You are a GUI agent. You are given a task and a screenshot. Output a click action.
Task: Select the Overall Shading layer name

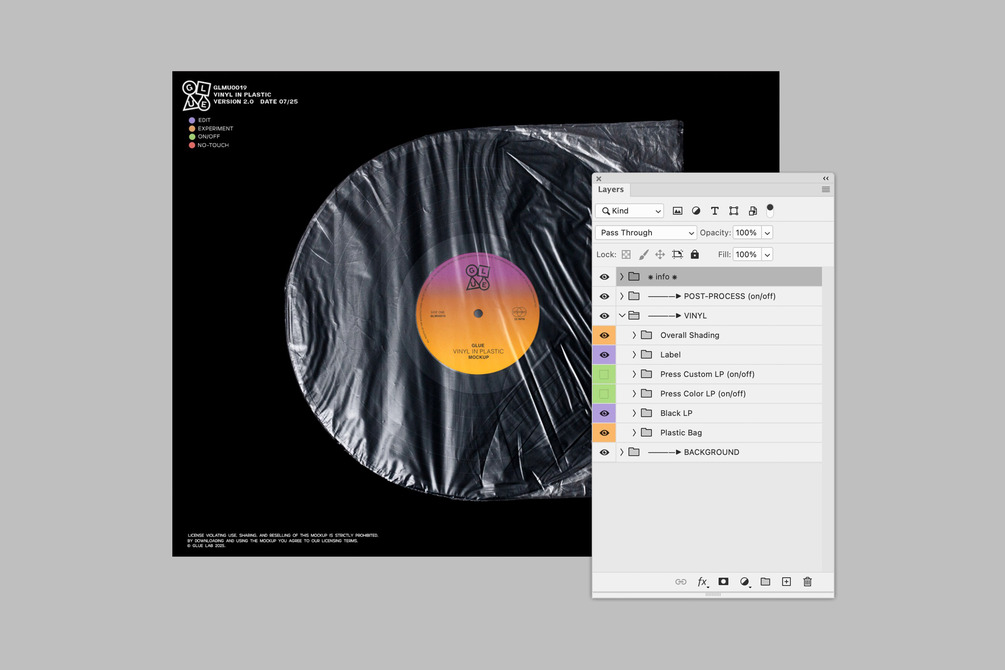coord(690,335)
